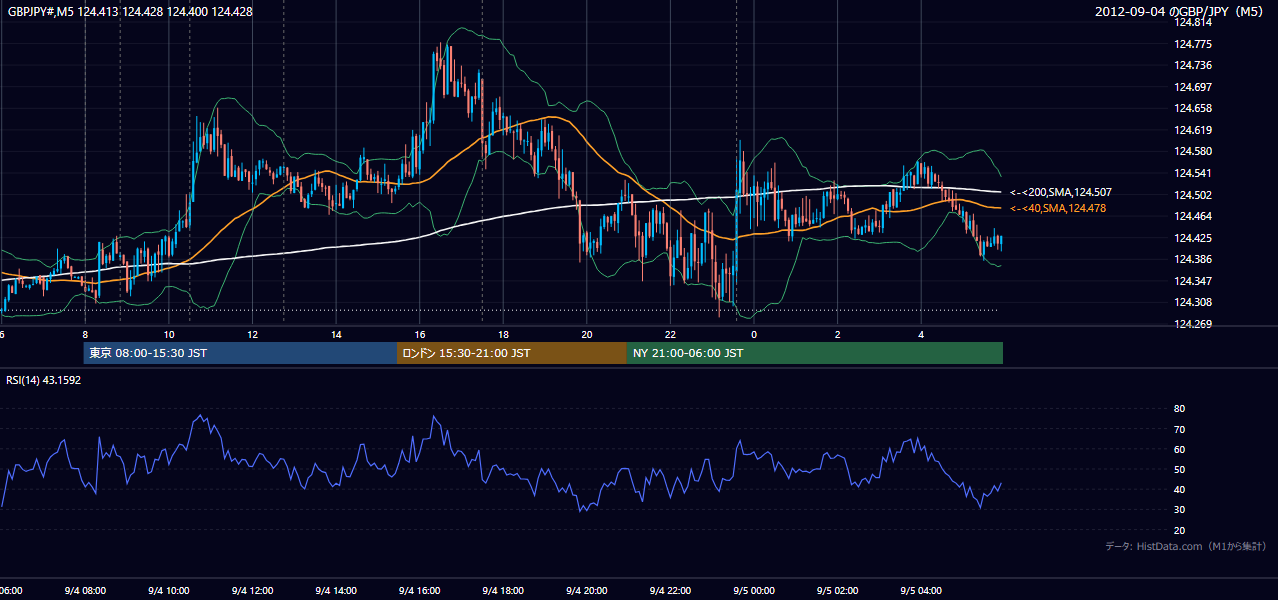This screenshot has height=600, width=1278.
Task: Click hour label 10 under price chart
Action: (x=169, y=335)
